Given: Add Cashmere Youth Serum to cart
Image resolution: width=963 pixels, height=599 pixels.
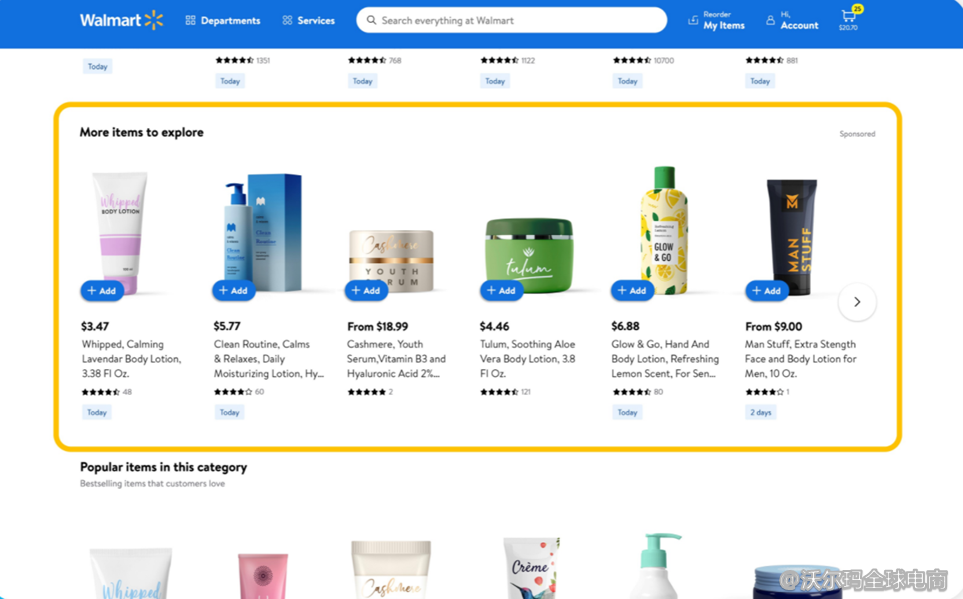Looking at the screenshot, I should (x=366, y=291).
